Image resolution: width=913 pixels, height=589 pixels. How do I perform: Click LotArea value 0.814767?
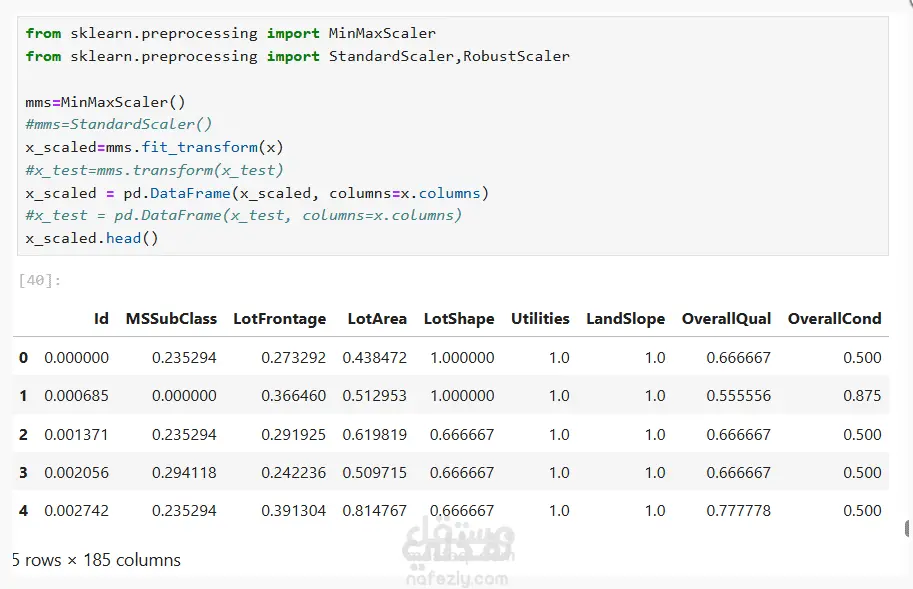point(374,510)
